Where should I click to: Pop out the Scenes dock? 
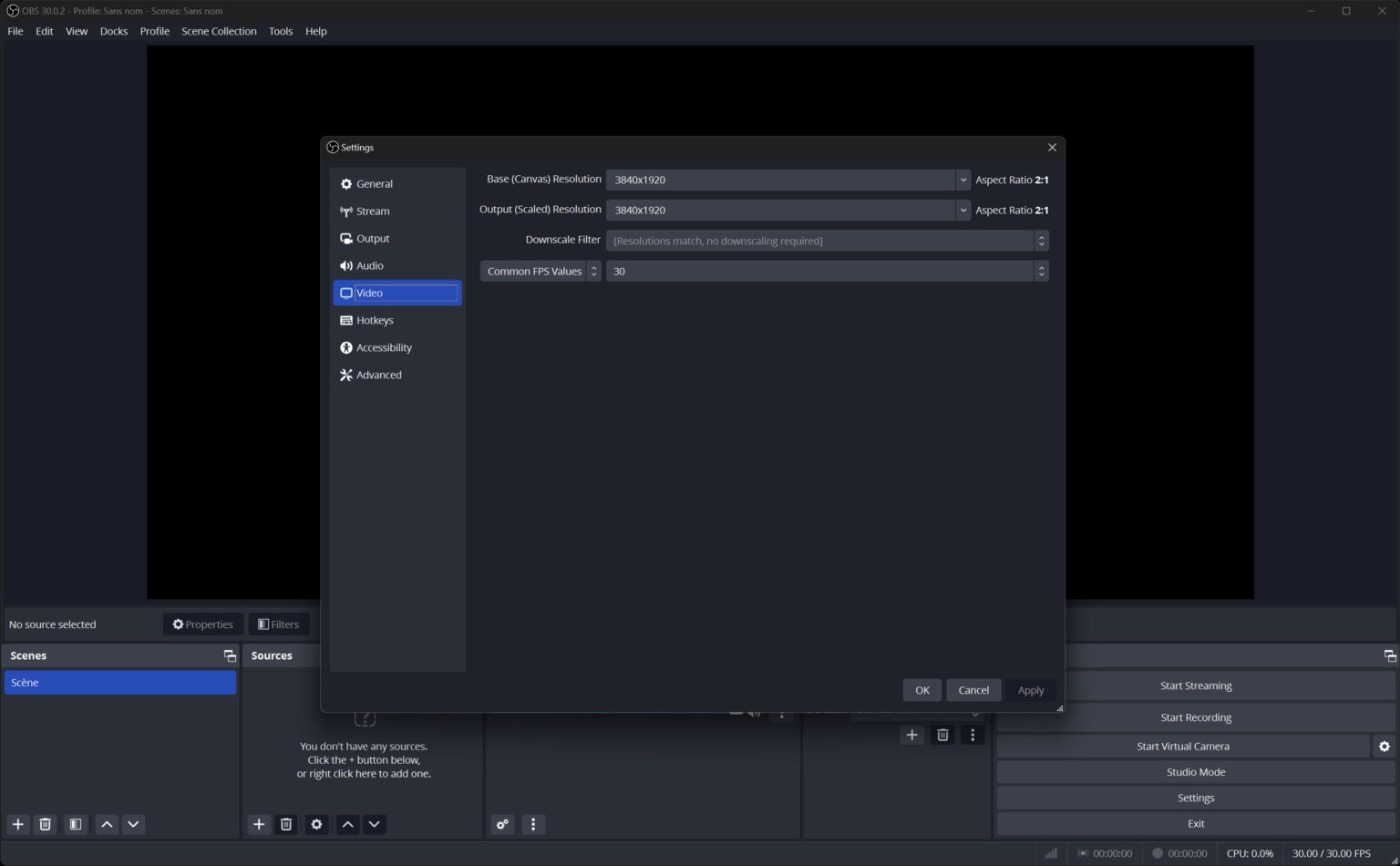[x=230, y=655]
